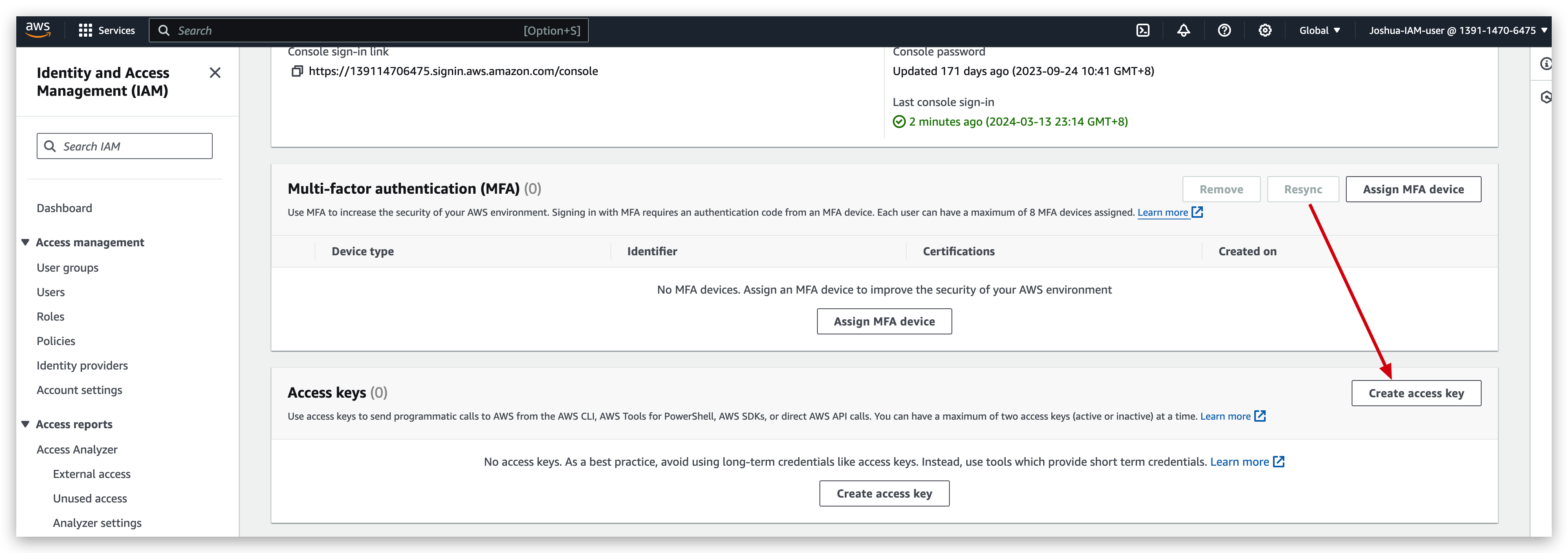
Task: Open Policies from the sidebar
Action: click(56, 341)
